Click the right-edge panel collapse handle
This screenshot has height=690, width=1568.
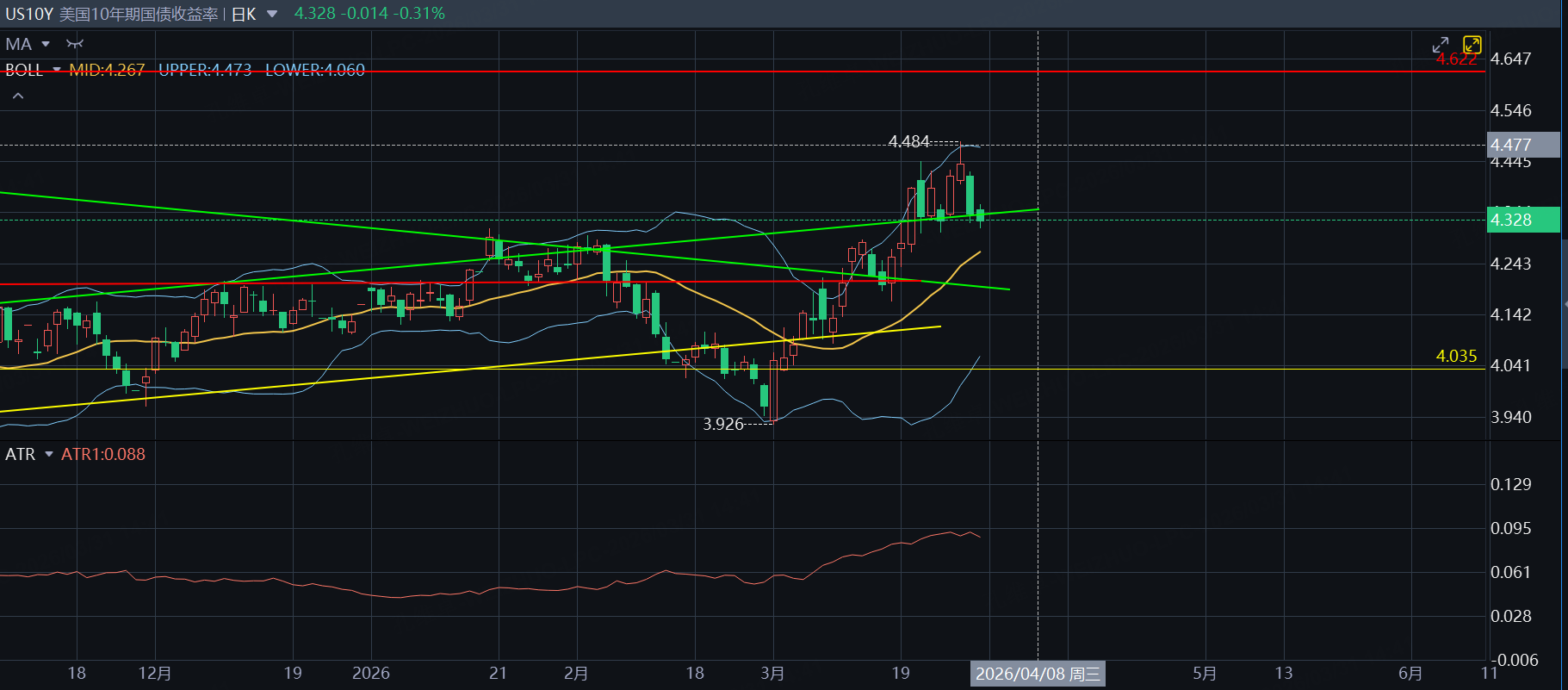click(1565, 304)
